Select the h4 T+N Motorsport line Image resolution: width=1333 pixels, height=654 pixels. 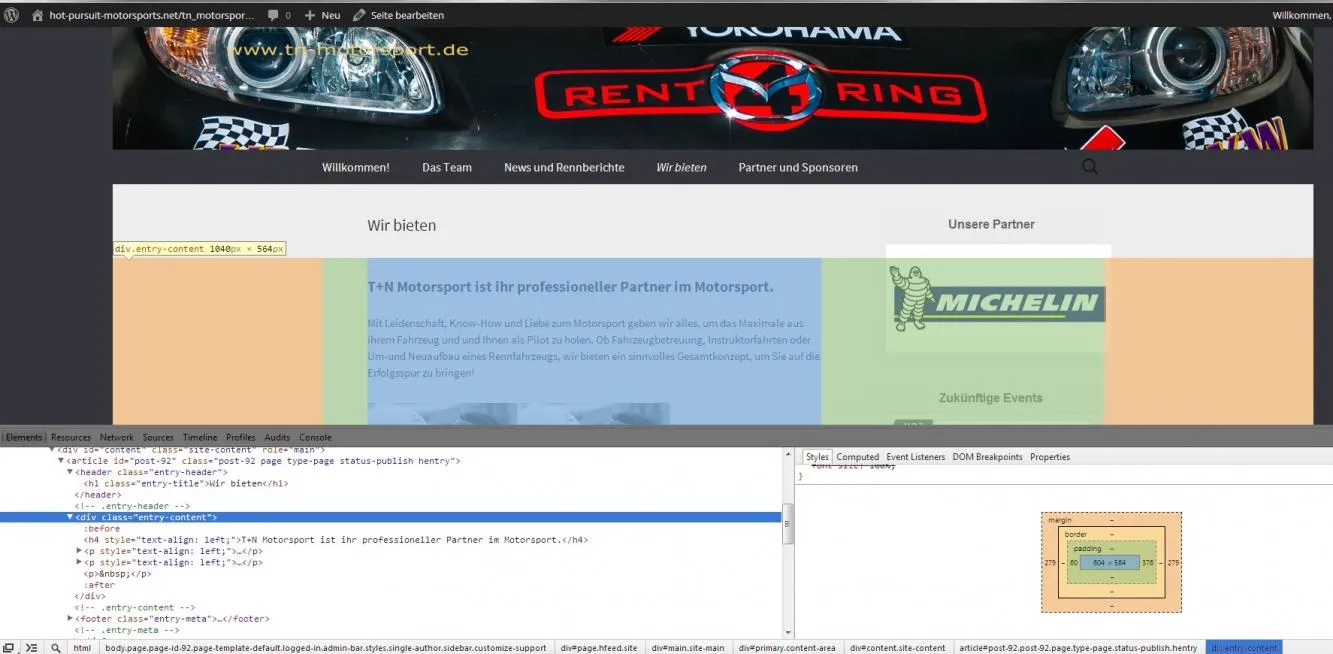[x=336, y=540]
